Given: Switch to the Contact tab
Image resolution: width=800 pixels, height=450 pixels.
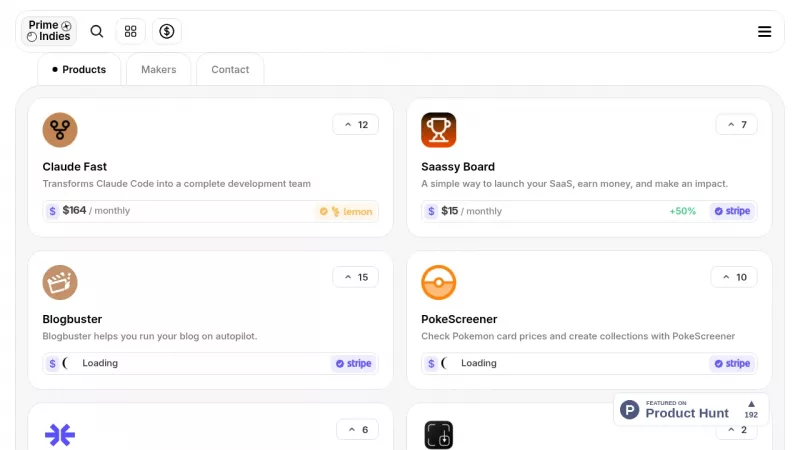Looking at the screenshot, I should coord(230,70).
